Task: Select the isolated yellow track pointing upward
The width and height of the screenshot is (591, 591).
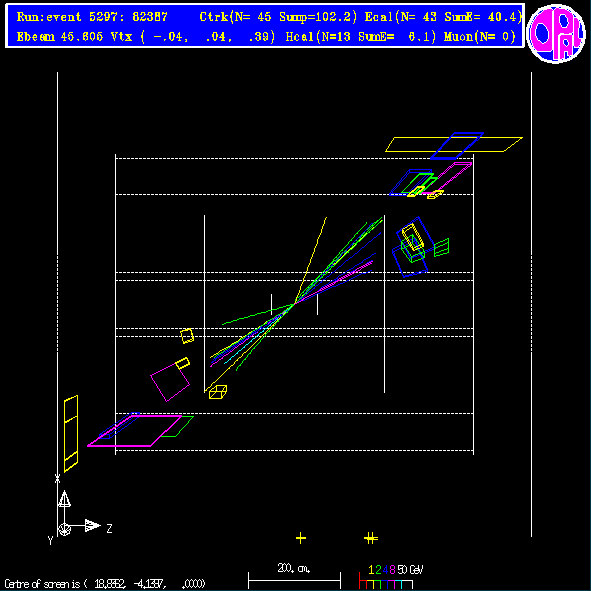Action: point(311,260)
